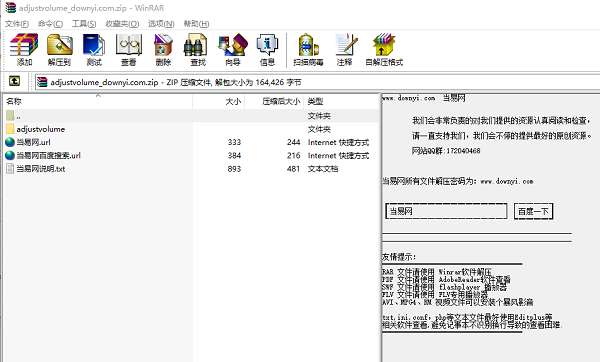This screenshot has height=362, width=600.
Task: Show archive Info (信息) icon
Action: [x=267, y=50]
